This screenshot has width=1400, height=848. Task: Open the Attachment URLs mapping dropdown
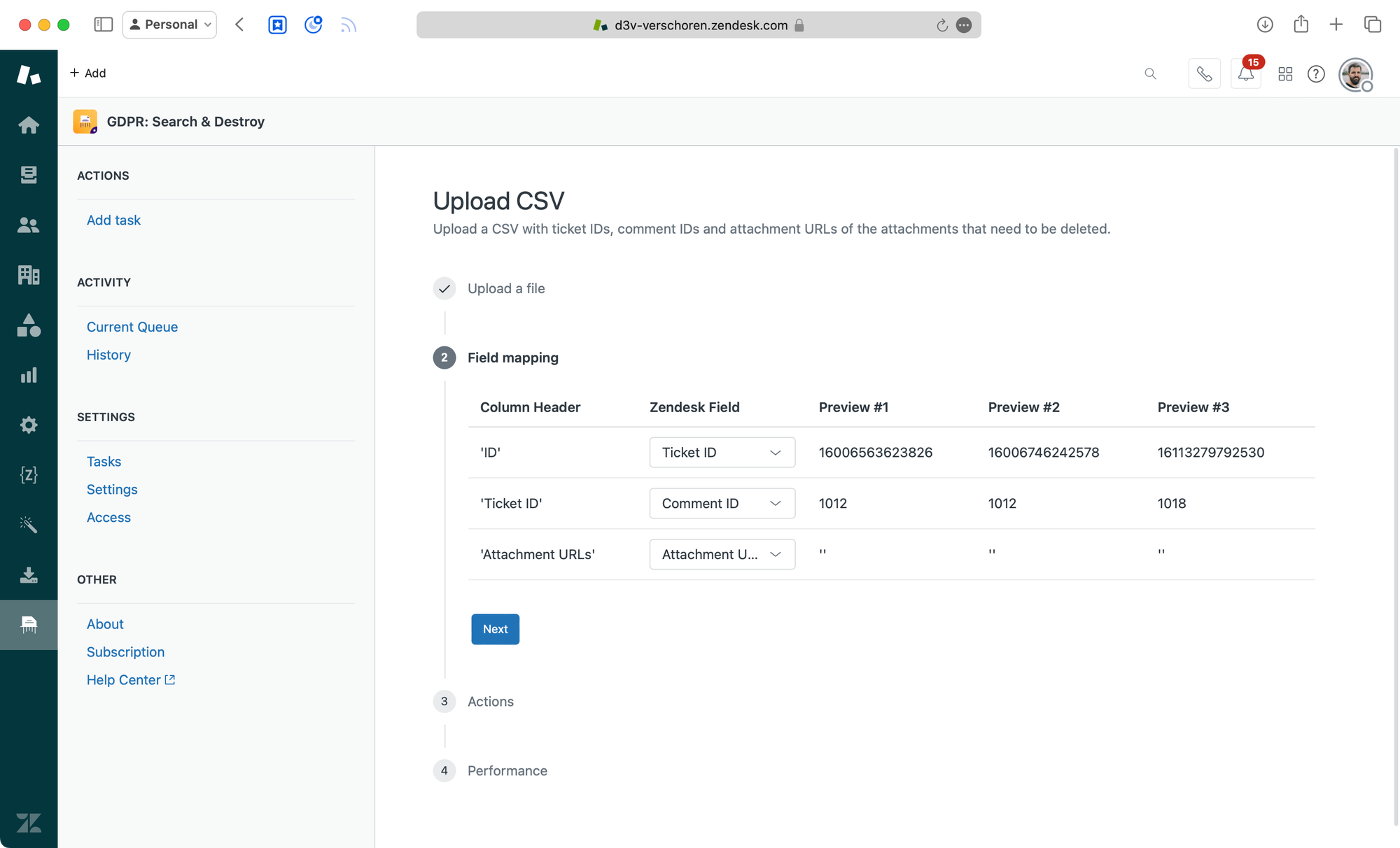point(722,555)
